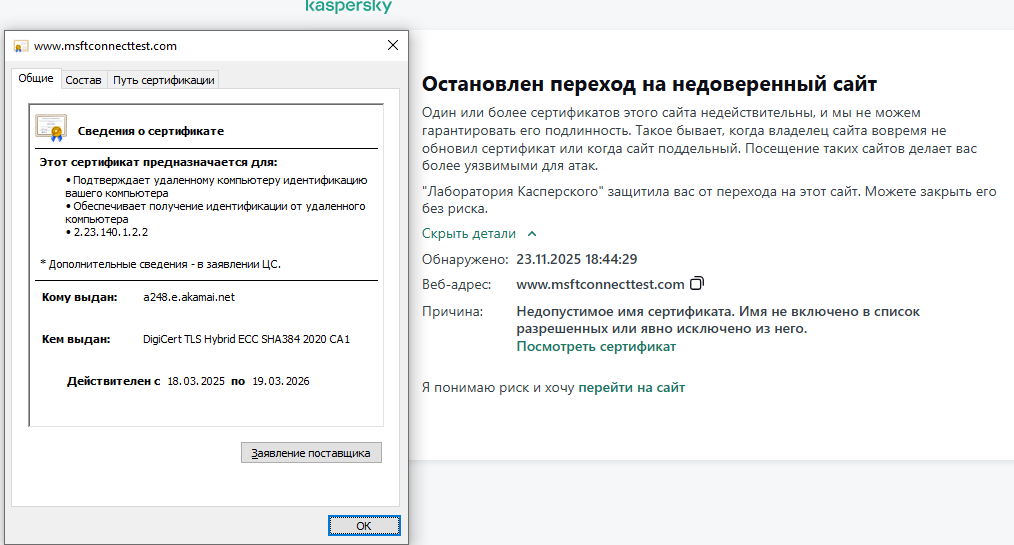This screenshot has height=545, width=1014.
Task: Click Этот сертификат предназначается для text
Action: [158, 162]
